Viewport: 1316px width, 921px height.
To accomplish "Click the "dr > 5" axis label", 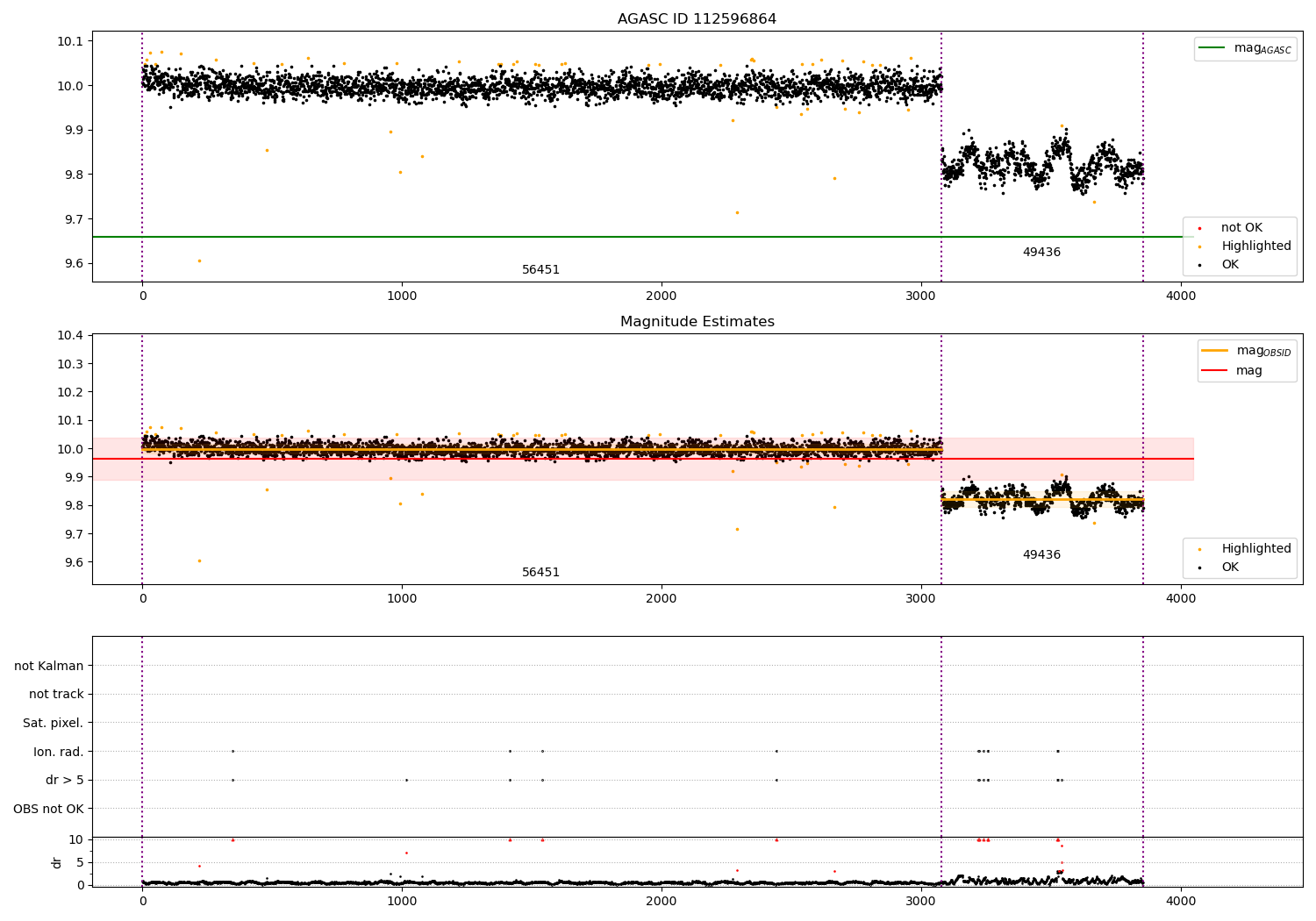I will click(x=65, y=781).
